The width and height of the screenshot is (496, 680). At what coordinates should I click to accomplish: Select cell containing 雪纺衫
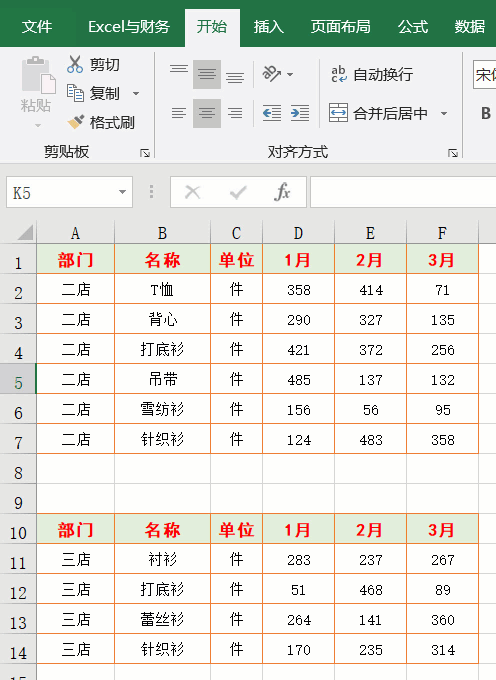pos(162,409)
